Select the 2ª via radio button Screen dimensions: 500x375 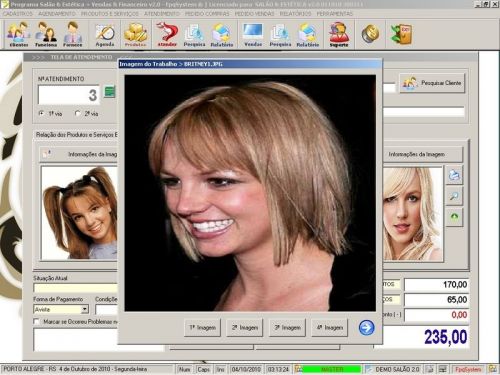point(77,113)
